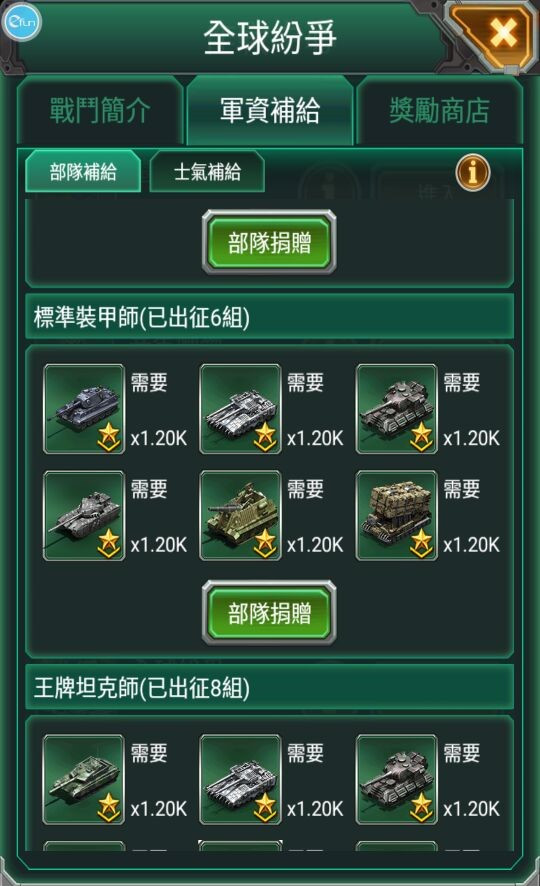The image size is (540, 886).
Task: Tap the Efun logo badge
Action: point(21,22)
